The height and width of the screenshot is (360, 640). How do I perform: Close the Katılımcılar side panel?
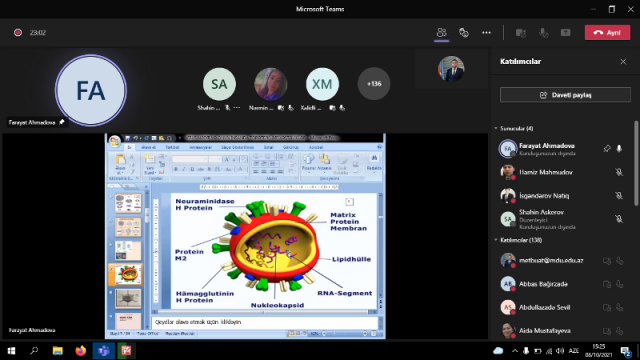pos(623,62)
